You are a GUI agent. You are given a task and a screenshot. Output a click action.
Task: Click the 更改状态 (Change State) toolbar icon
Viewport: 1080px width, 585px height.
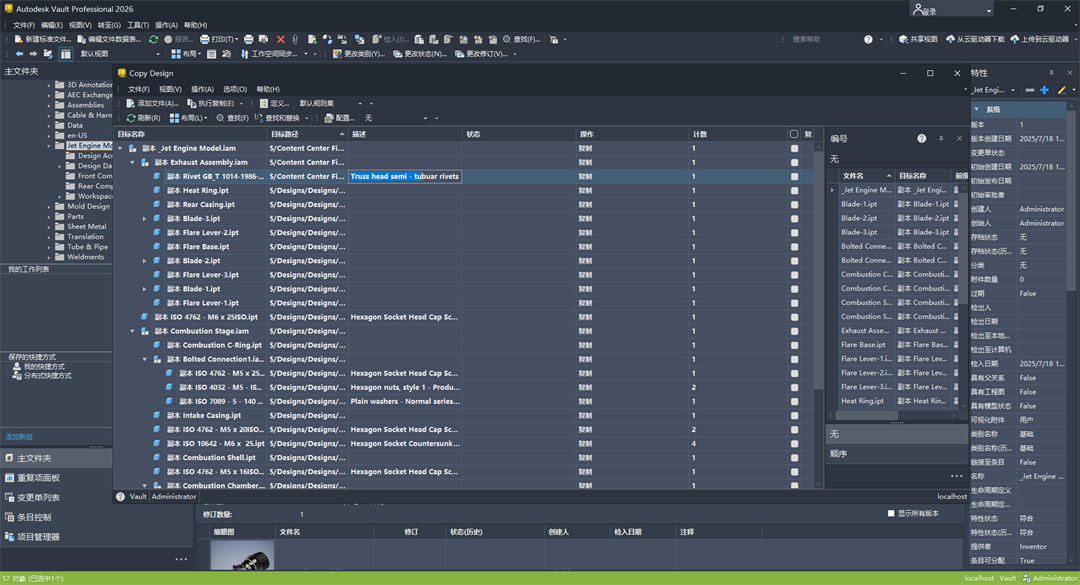398,54
